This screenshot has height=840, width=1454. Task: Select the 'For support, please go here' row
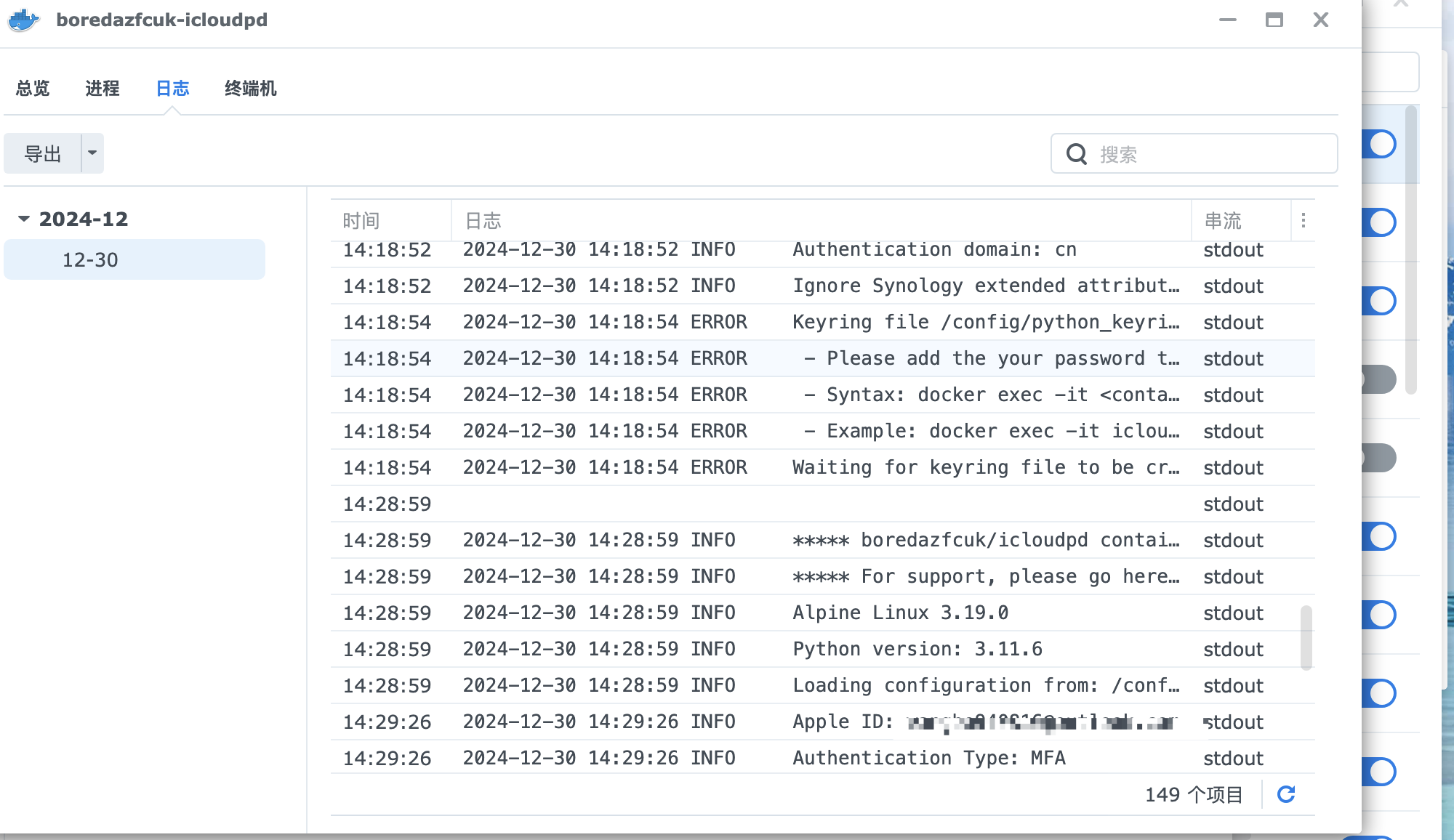pos(822,576)
